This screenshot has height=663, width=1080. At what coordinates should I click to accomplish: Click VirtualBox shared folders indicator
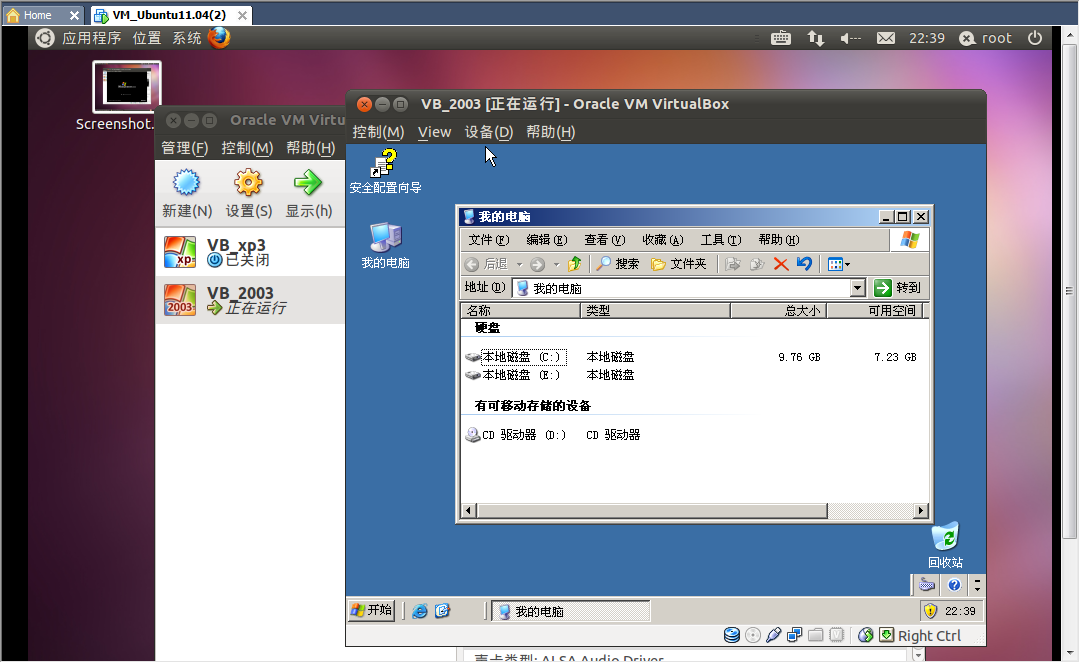[x=816, y=635]
